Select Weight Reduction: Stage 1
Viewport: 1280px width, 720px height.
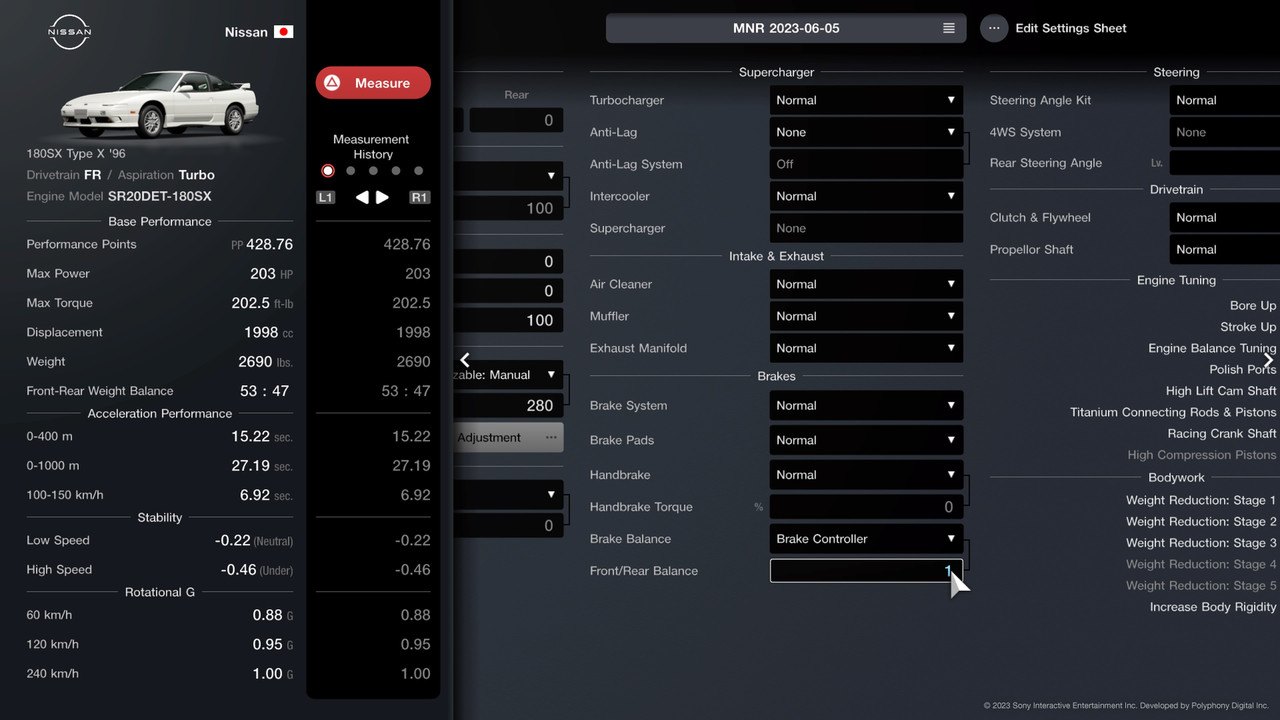tap(1201, 500)
